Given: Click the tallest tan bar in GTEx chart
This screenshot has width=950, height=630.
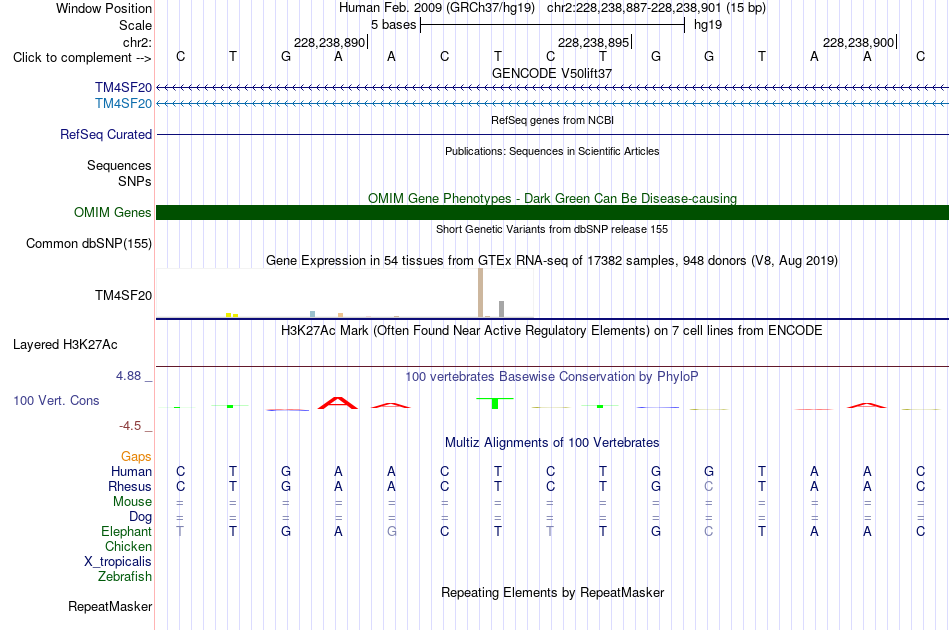Looking at the screenshot, I should click(x=480, y=293).
